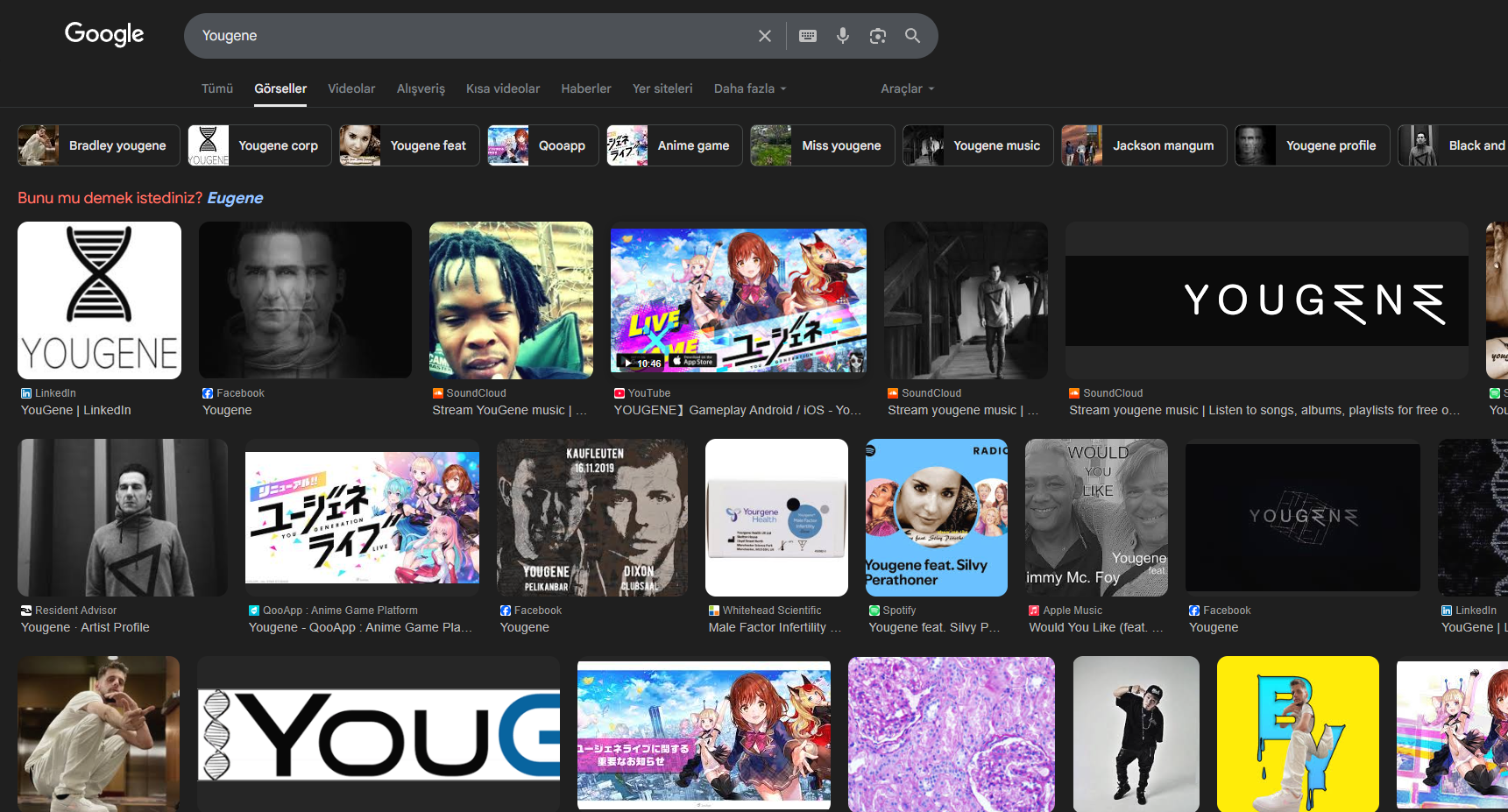Open the YouGene | LinkedIn result link
This screenshot has height=812, width=1508.
coord(76,410)
